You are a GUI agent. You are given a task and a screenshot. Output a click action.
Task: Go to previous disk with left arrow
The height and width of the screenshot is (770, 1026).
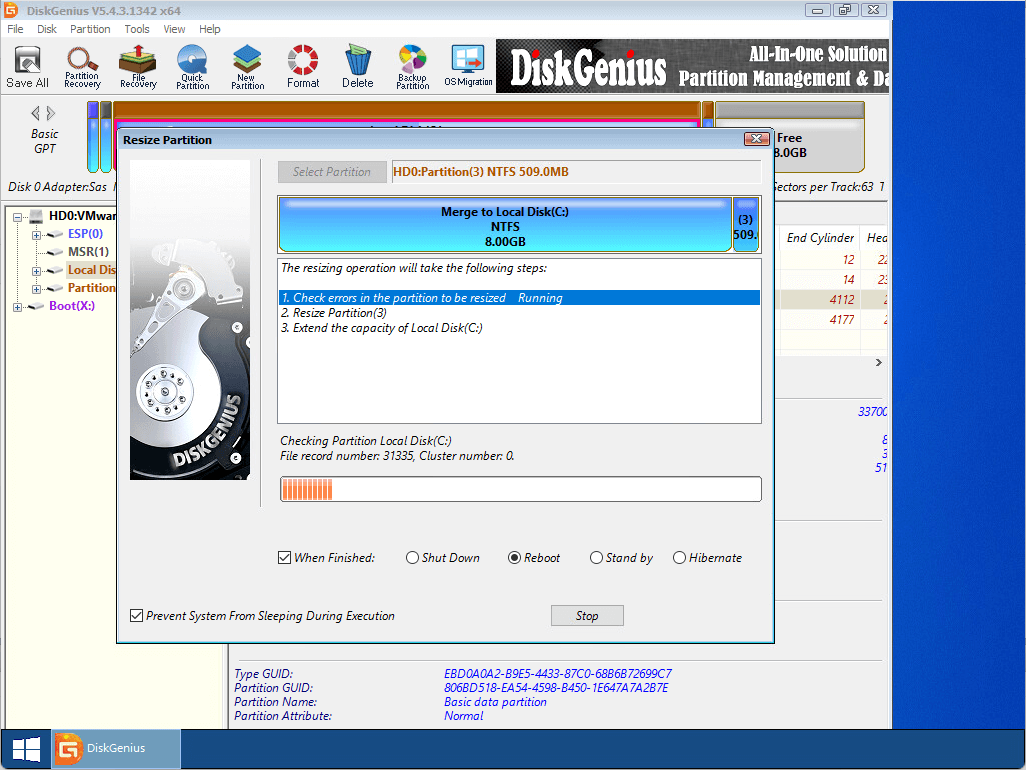[x=35, y=113]
